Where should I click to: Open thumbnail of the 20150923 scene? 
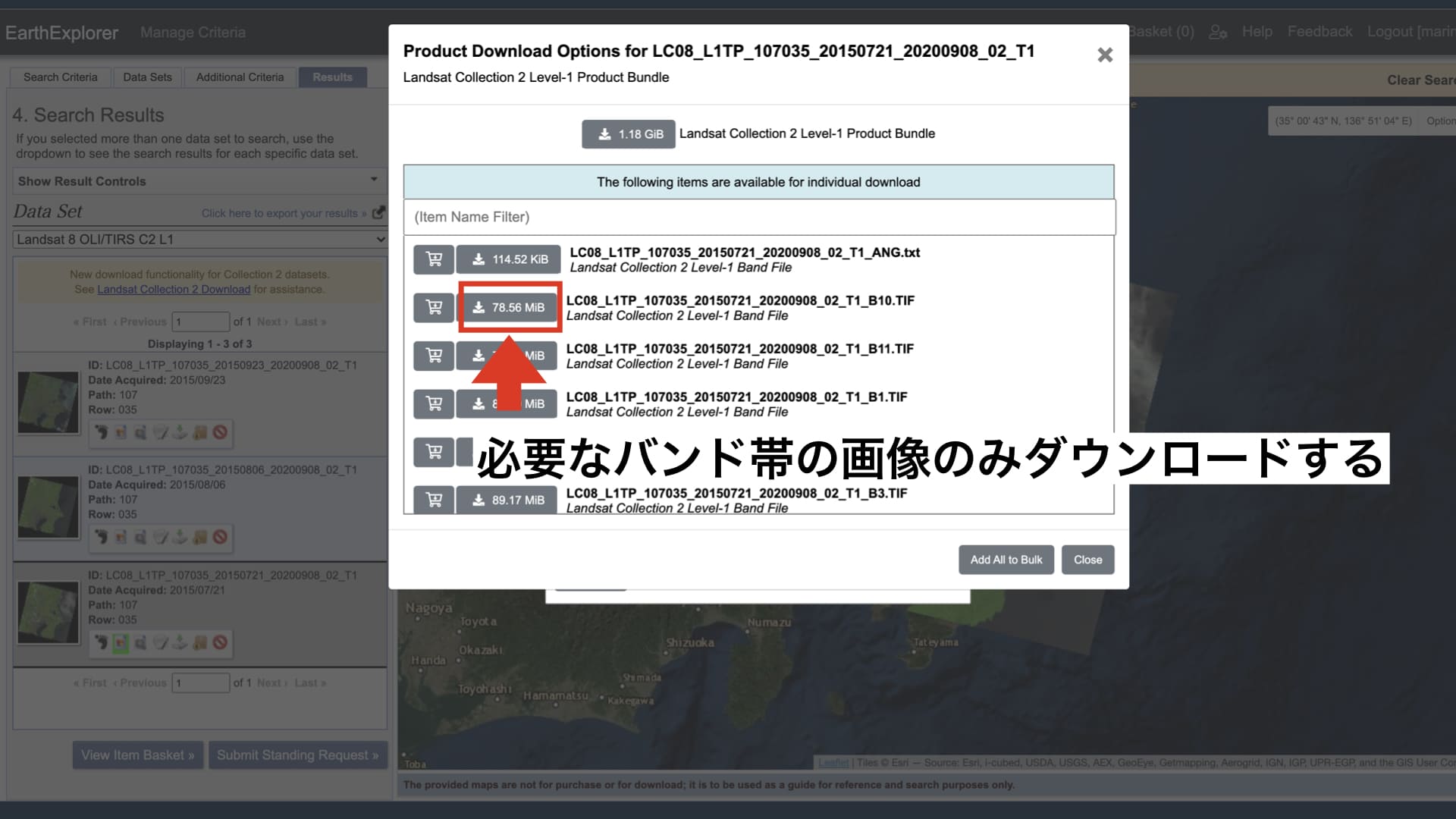[48, 402]
